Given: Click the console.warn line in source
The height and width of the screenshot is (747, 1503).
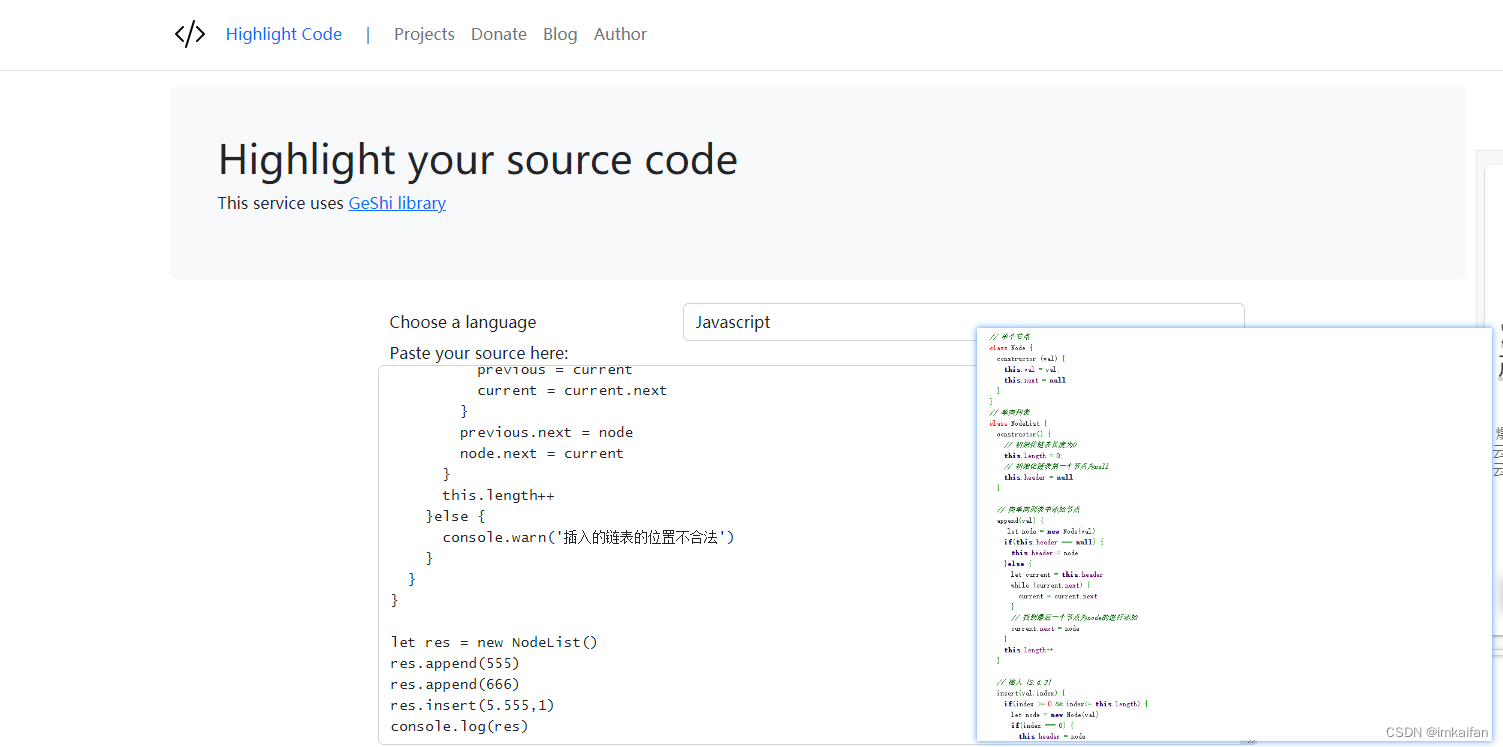Looking at the screenshot, I should click(x=589, y=538).
